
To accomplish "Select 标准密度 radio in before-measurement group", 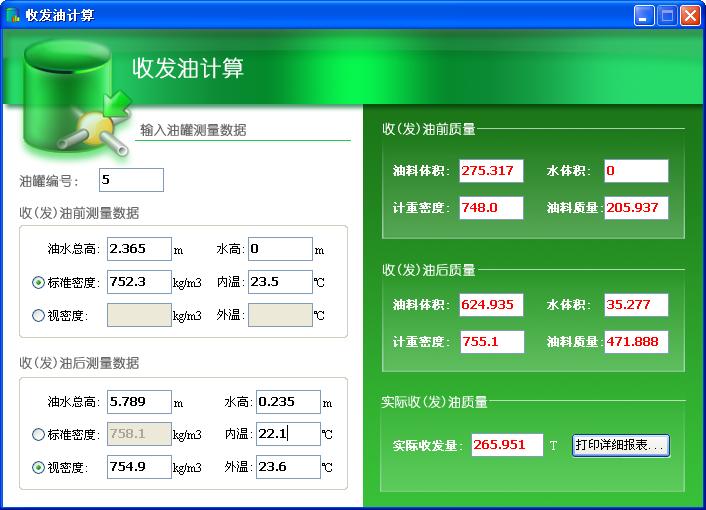I will [38, 283].
